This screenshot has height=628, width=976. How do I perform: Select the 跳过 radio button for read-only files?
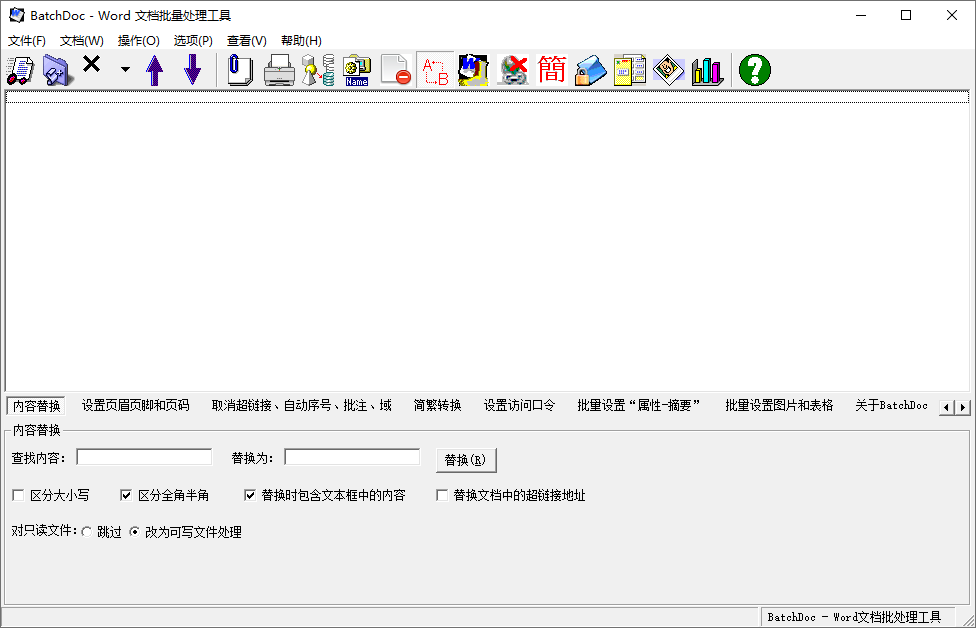pos(87,532)
